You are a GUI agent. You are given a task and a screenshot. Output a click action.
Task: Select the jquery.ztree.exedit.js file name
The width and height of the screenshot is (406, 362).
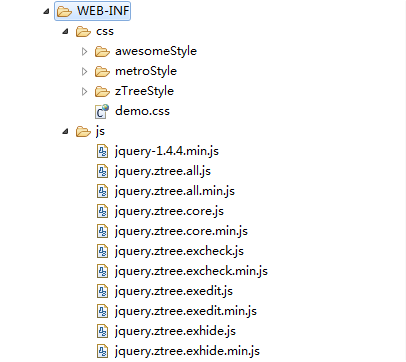click(174, 291)
